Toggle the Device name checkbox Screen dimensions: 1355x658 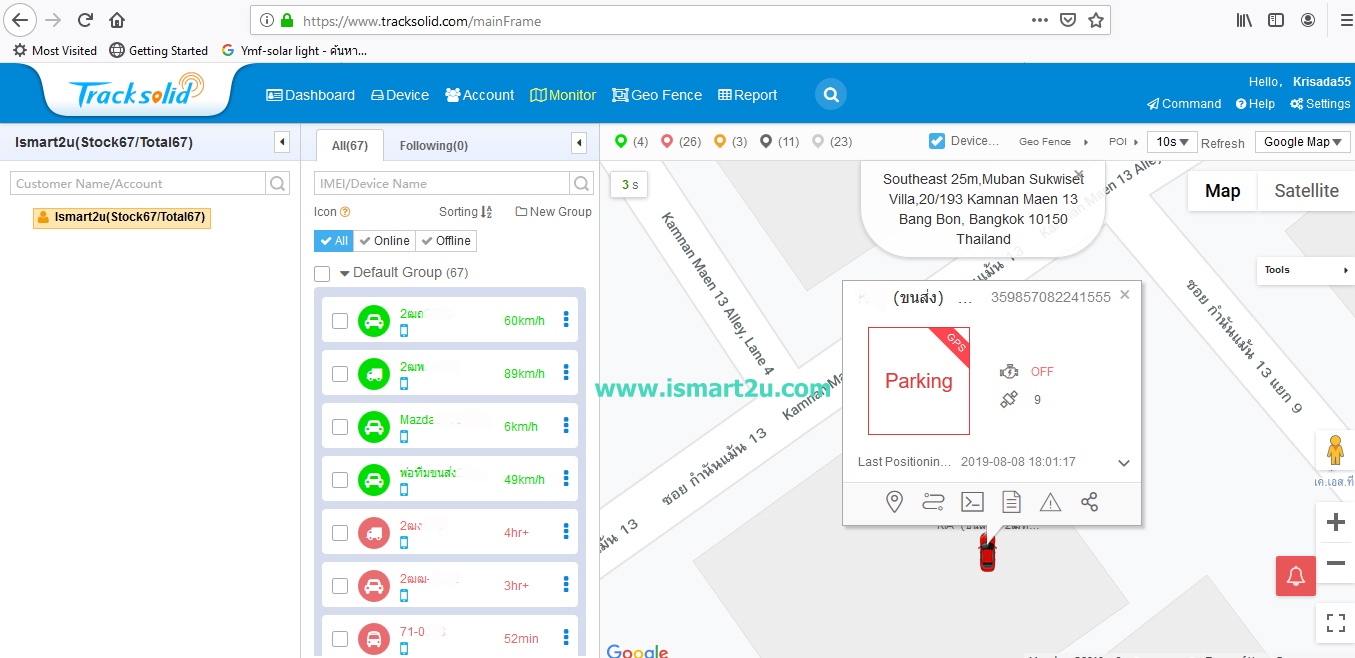(x=936, y=141)
